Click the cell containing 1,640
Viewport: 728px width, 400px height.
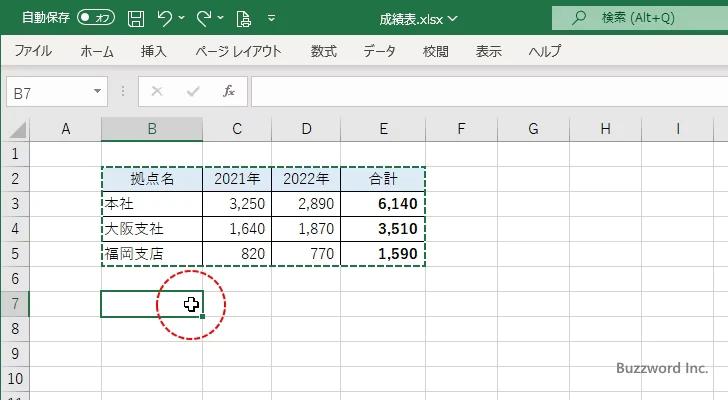(x=237, y=229)
